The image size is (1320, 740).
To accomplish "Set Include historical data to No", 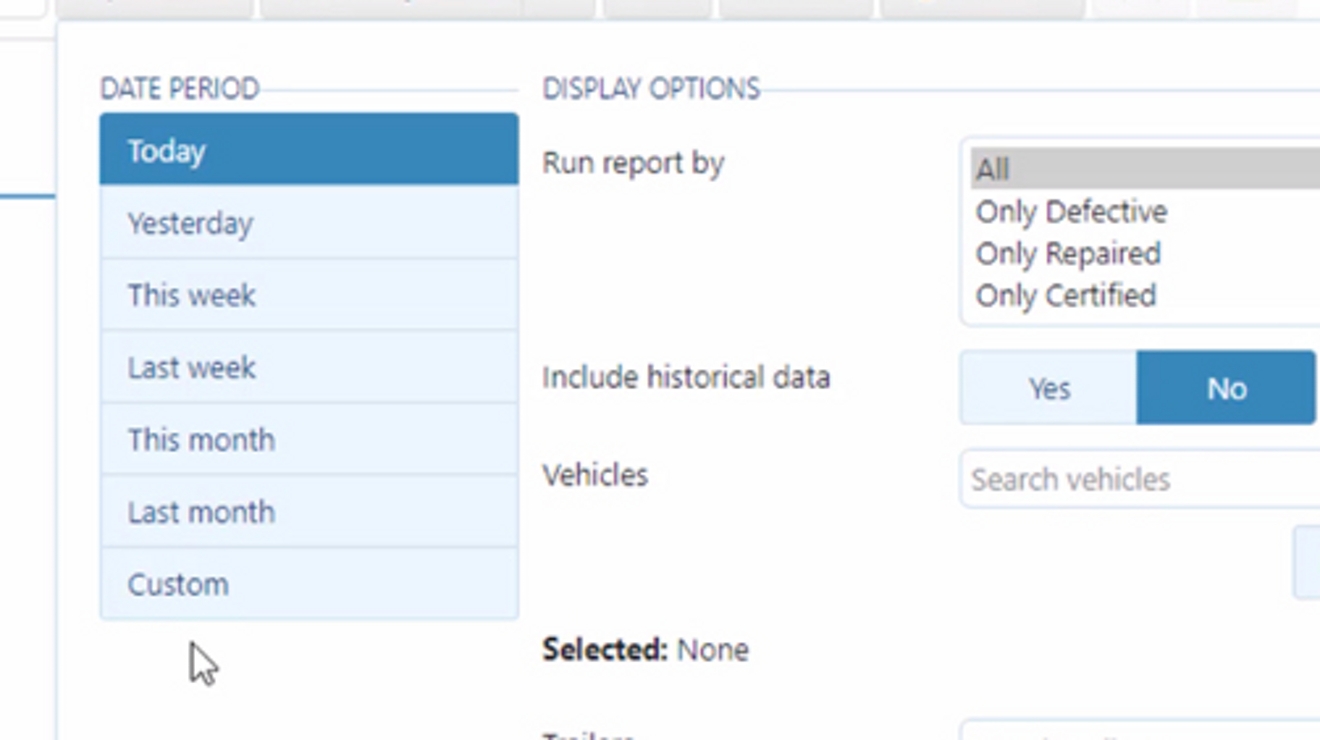I will click(1226, 388).
